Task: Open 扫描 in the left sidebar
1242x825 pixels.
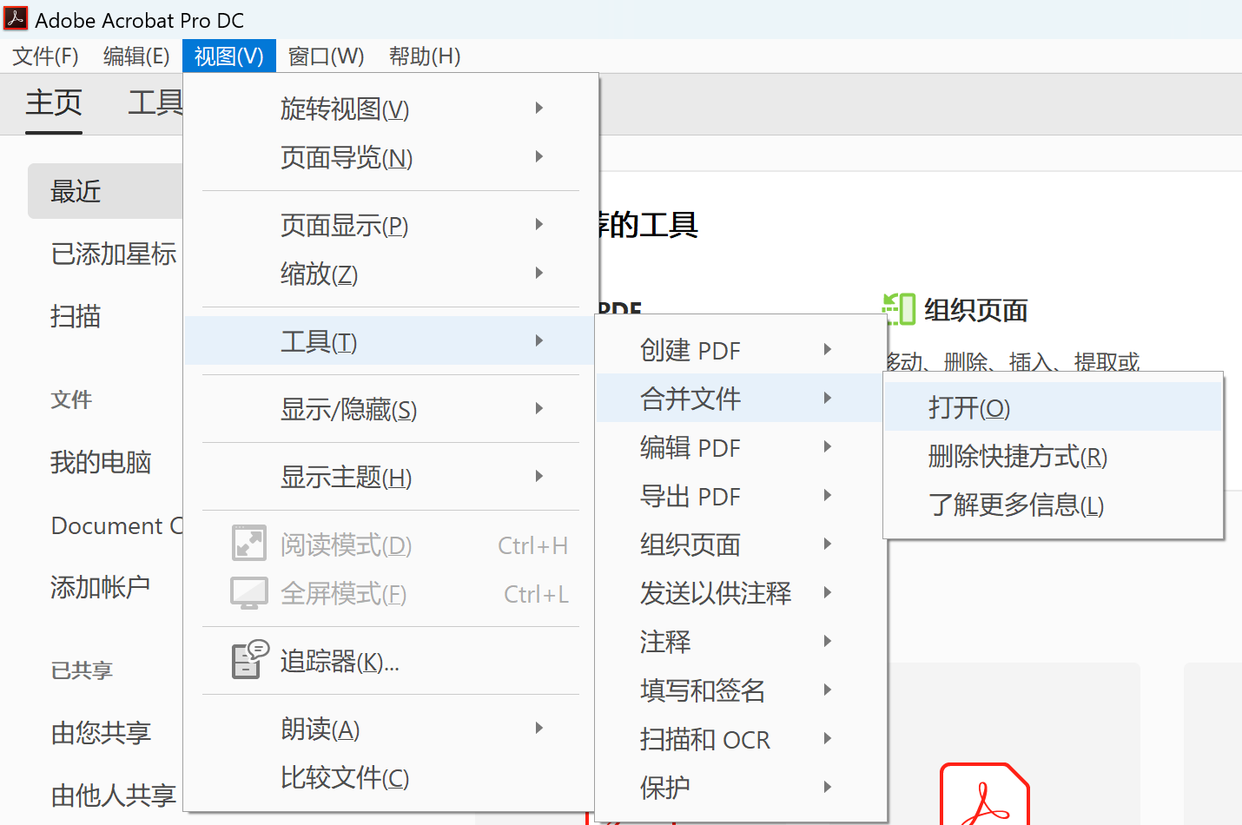Action: [76, 317]
